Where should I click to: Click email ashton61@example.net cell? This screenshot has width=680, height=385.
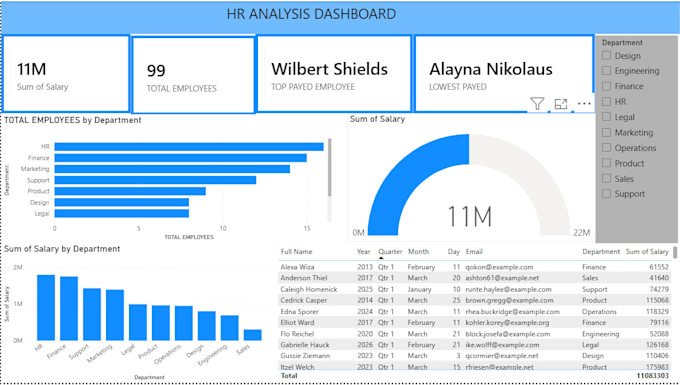click(x=502, y=278)
